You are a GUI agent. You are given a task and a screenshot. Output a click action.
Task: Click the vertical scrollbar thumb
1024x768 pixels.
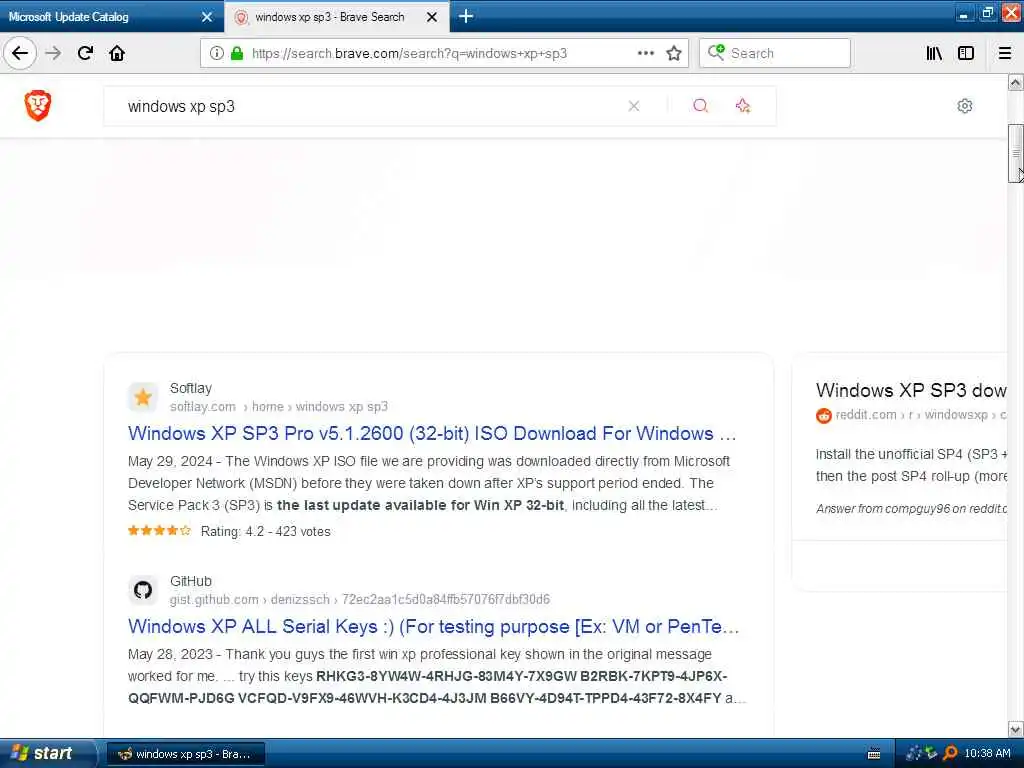[1016, 153]
